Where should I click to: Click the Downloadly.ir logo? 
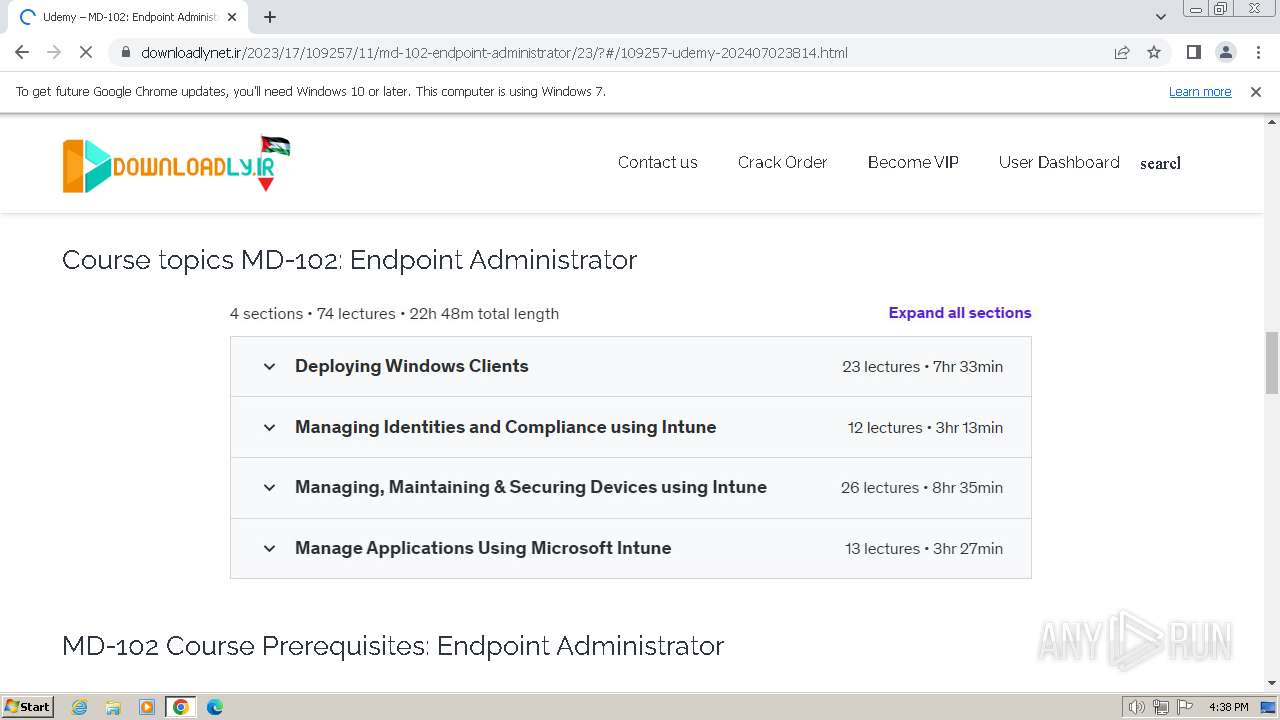pos(176,163)
